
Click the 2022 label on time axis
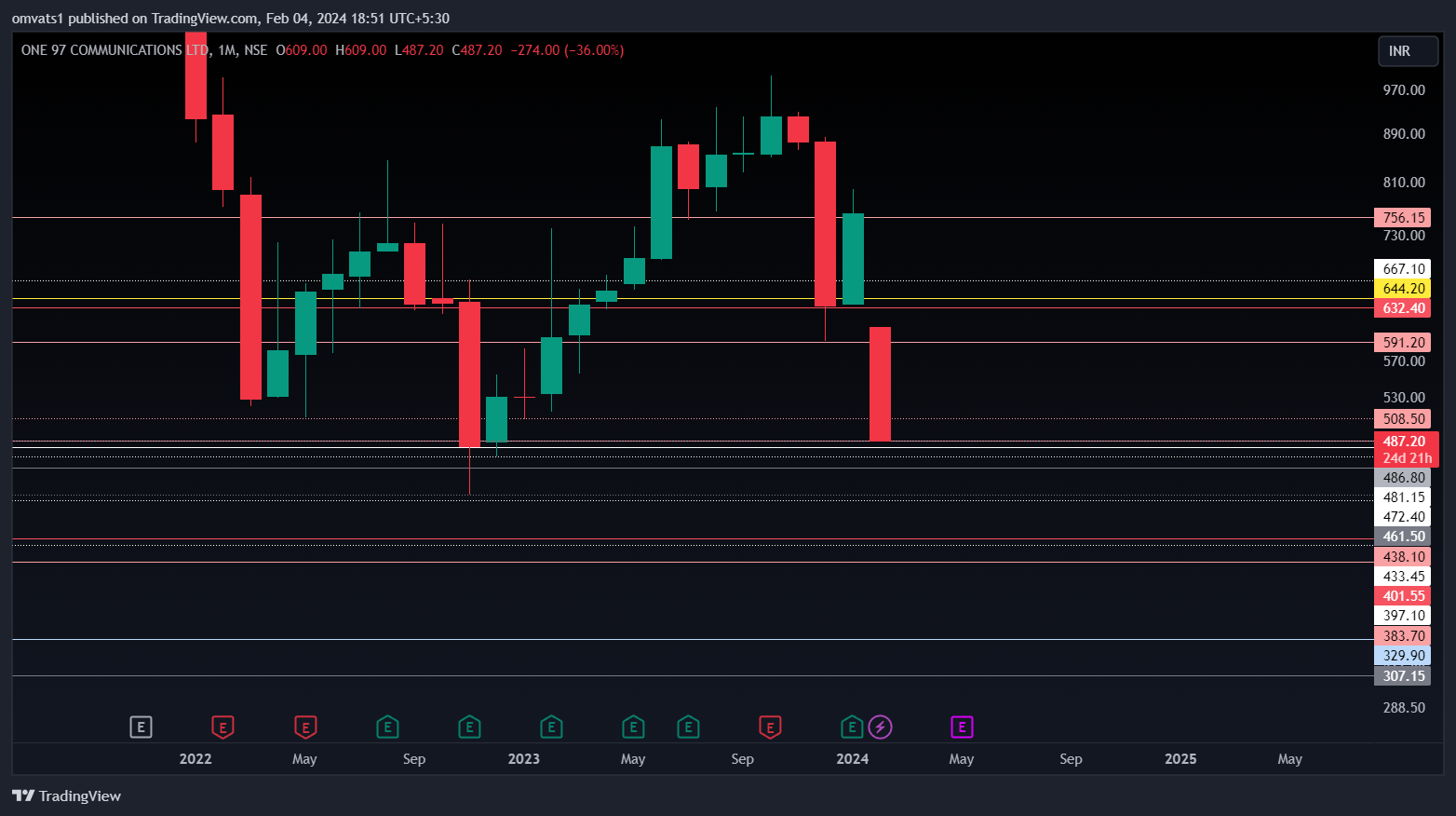(195, 759)
